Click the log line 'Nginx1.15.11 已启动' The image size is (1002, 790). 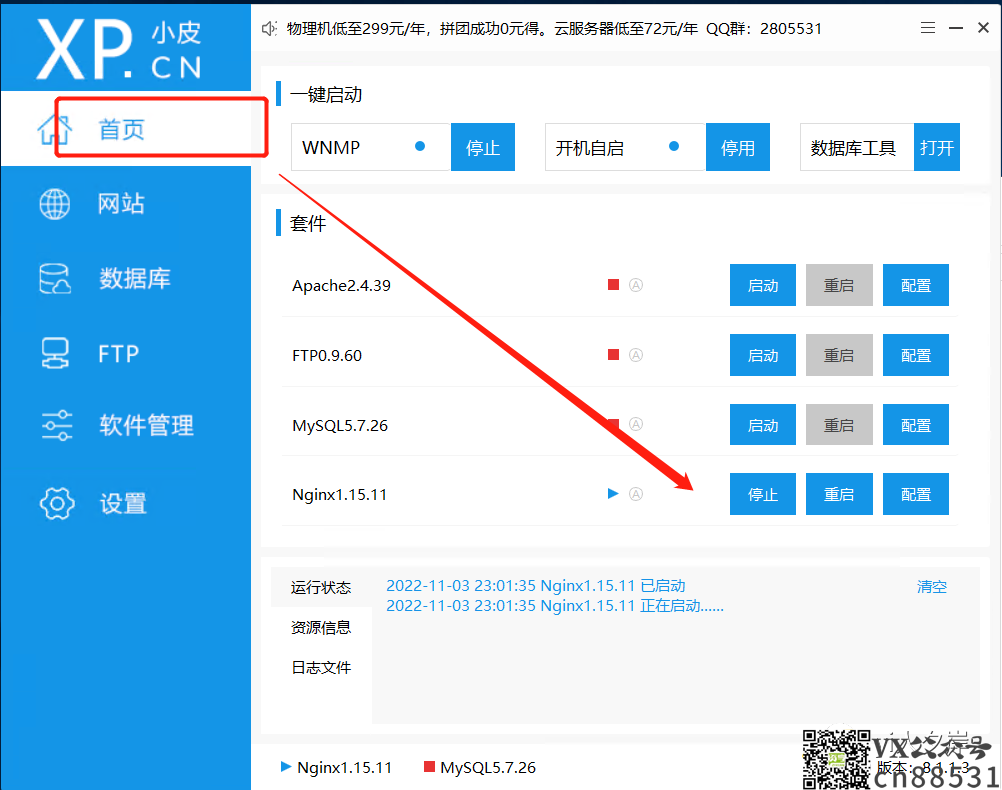click(536, 585)
